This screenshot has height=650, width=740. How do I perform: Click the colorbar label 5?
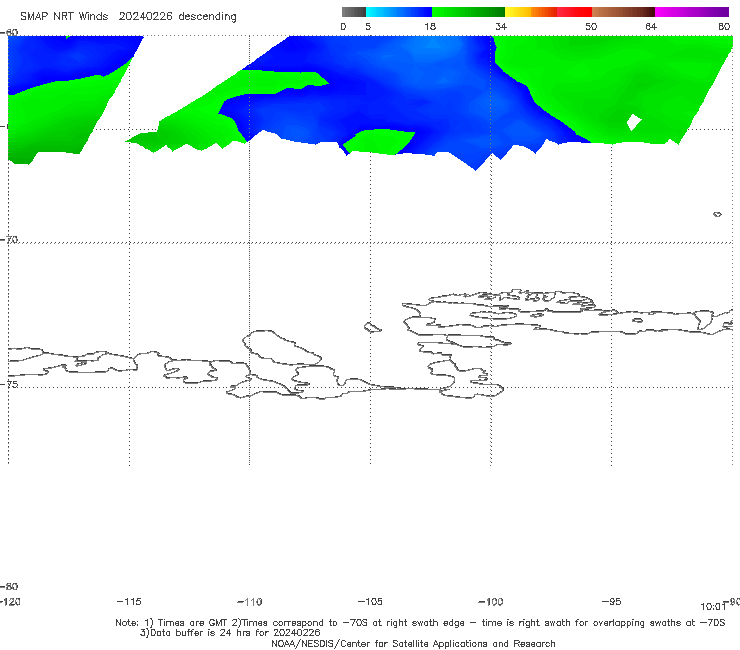tap(368, 26)
